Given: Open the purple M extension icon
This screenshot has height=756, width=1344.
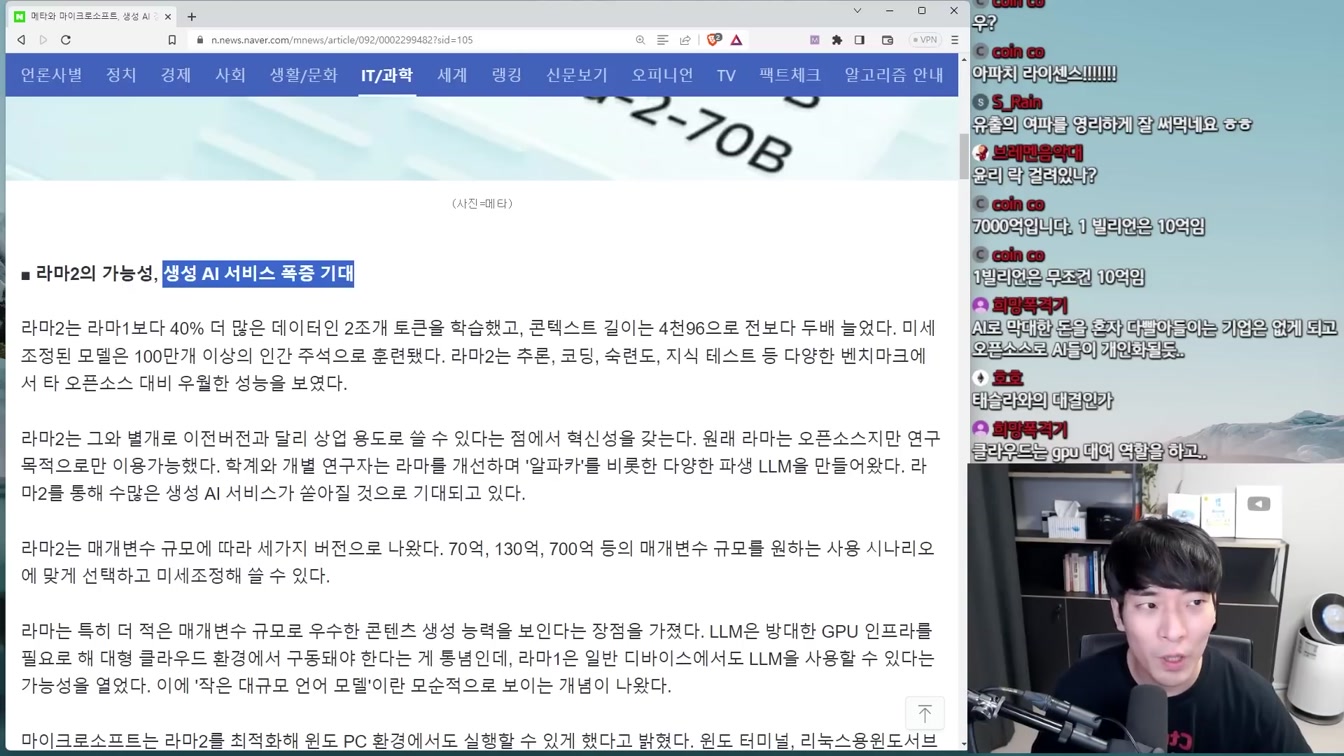Looking at the screenshot, I should coord(814,40).
